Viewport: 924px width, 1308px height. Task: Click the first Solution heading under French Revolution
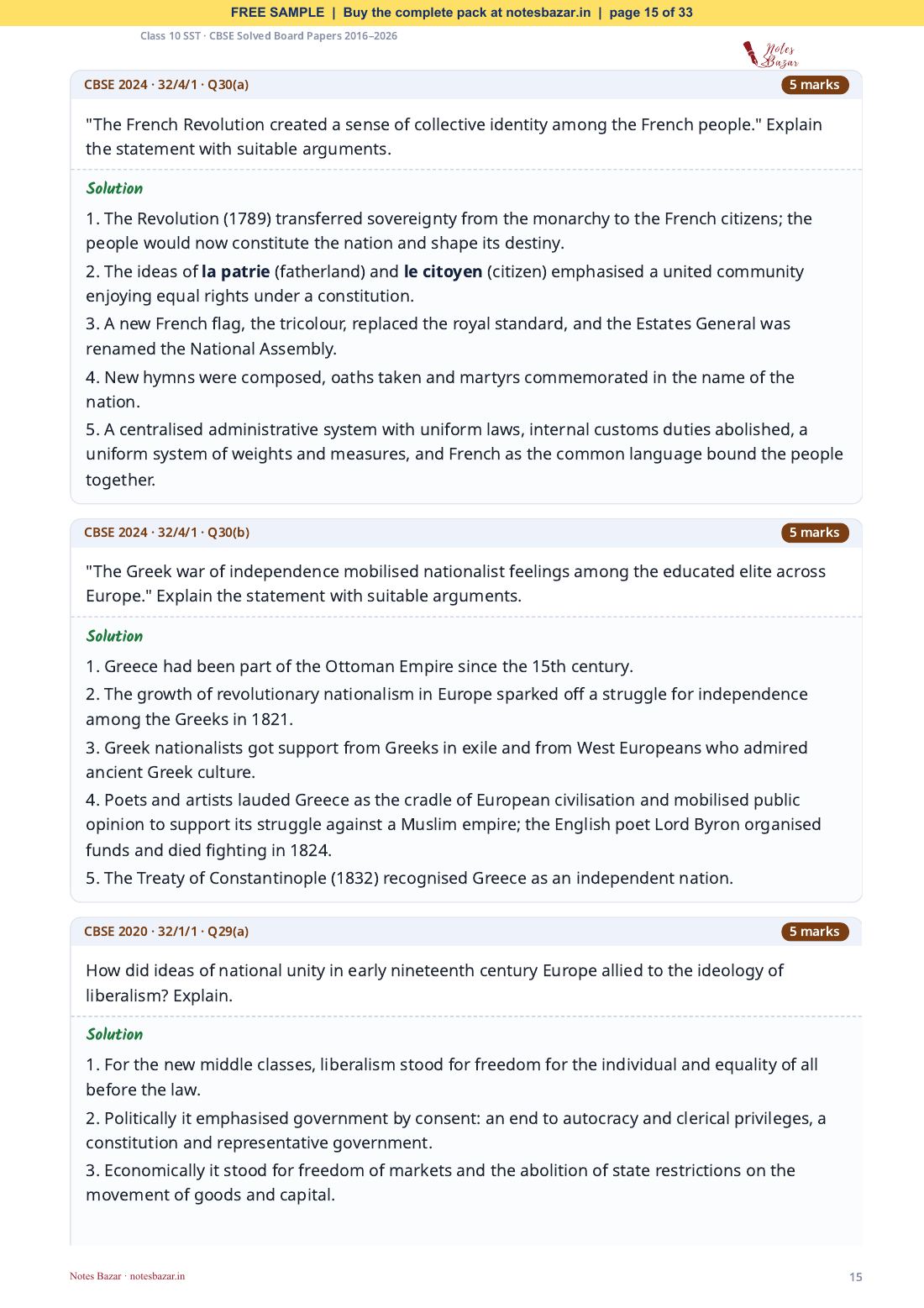[x=114, y=188]
